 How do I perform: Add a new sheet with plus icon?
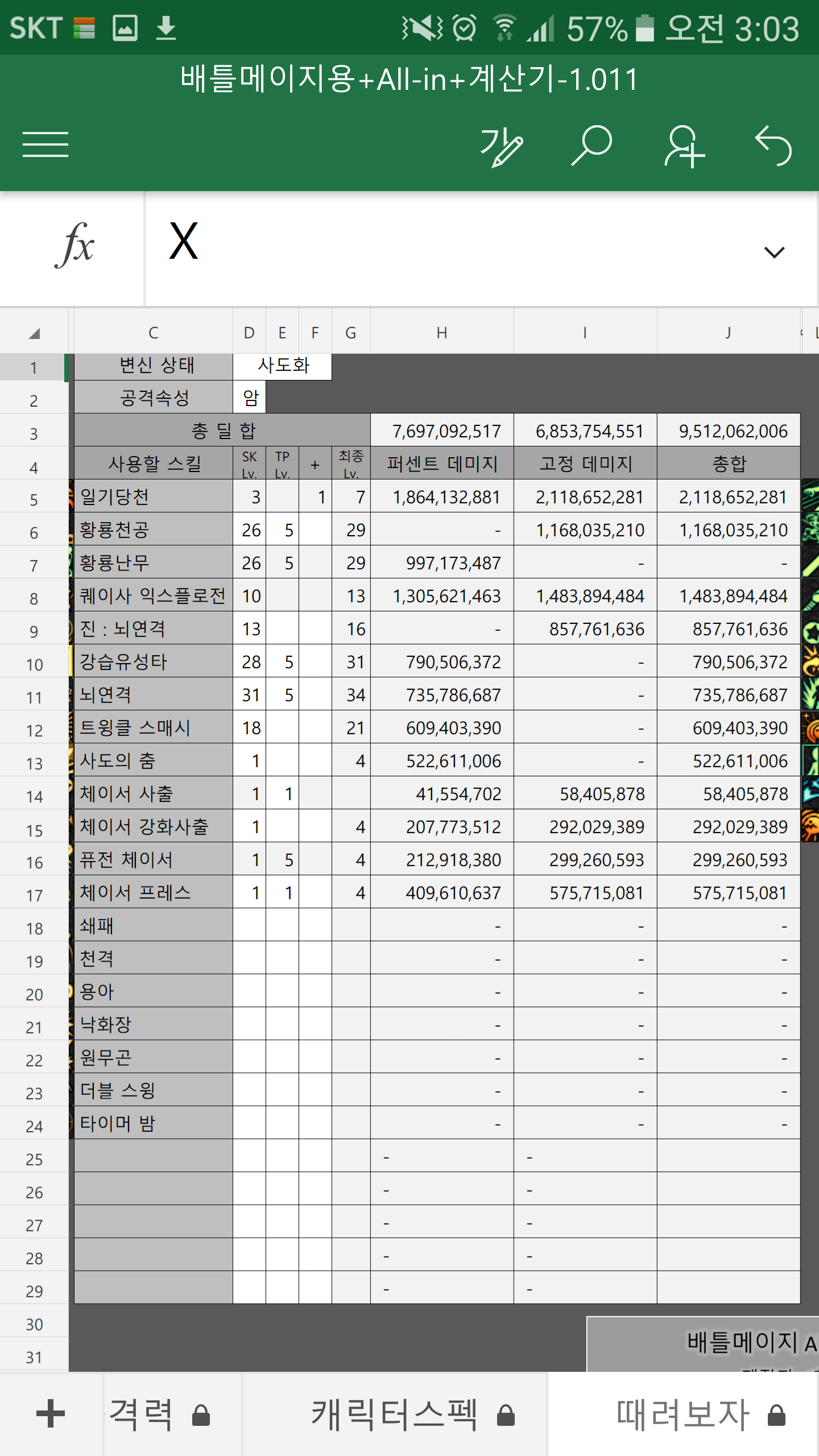[51, 1413]
